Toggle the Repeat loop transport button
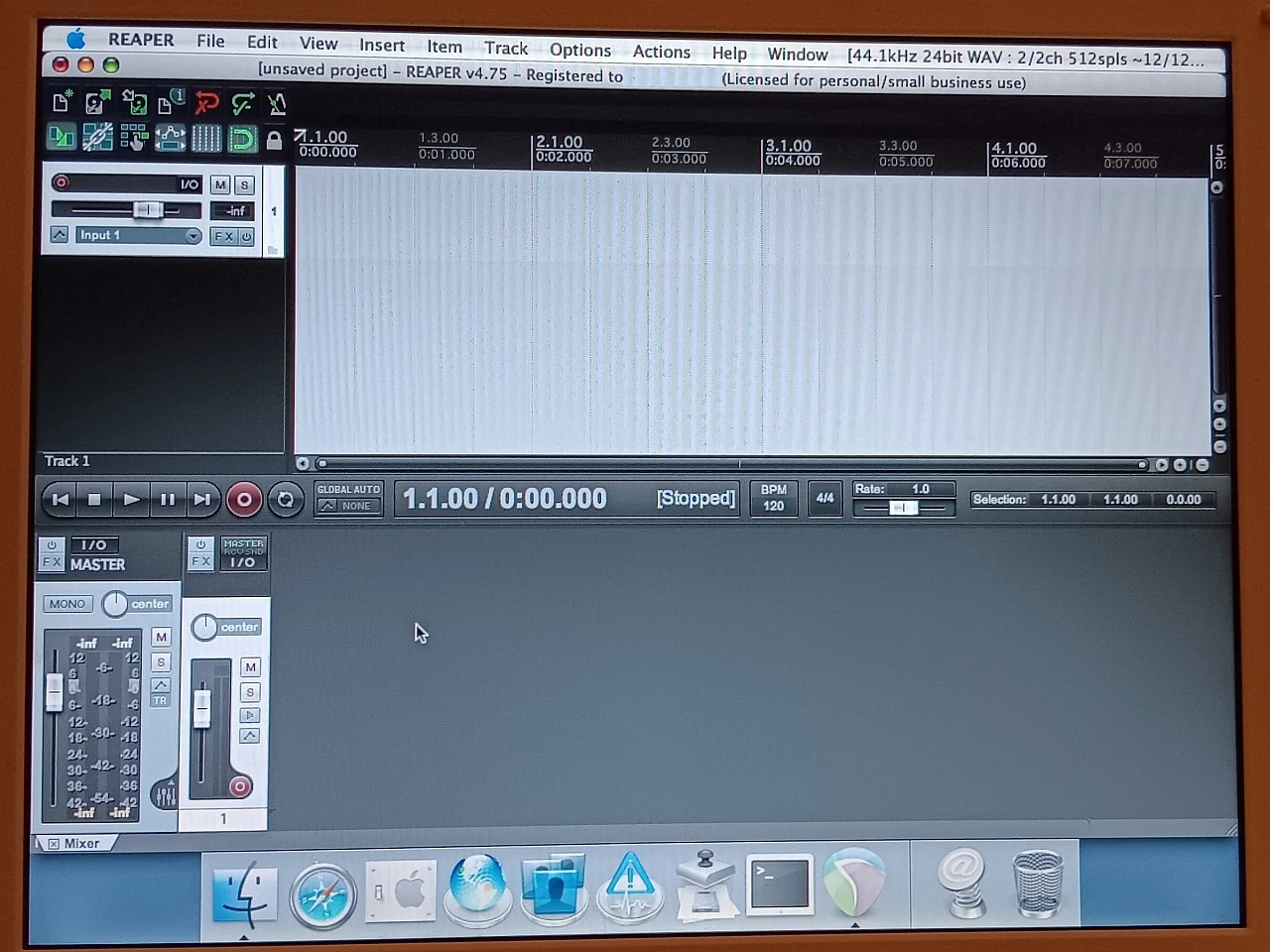1270x952 pixels. (x=286, y=500)
